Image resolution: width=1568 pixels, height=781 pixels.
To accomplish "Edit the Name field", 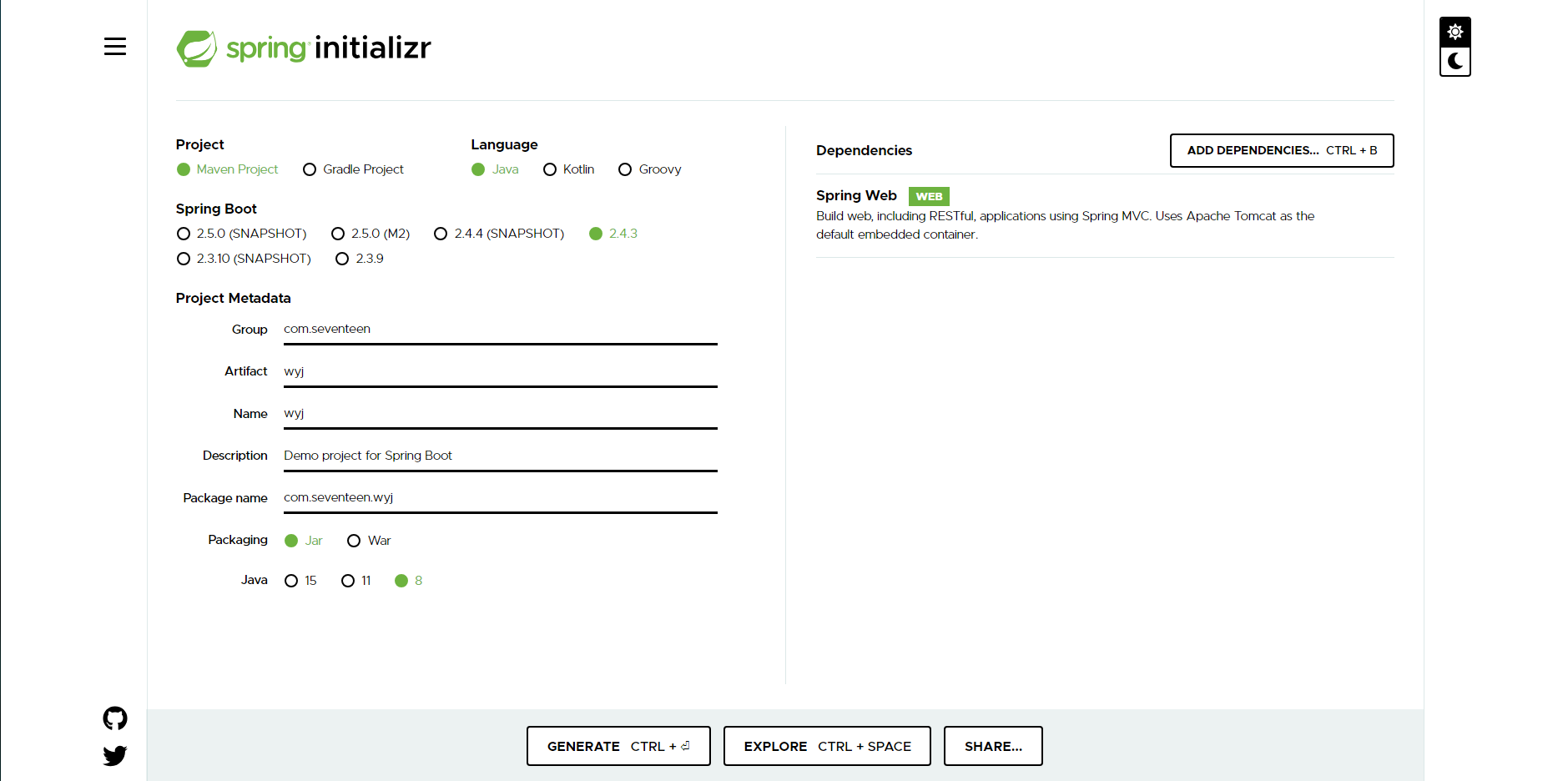I will pyautogui.click(x=501, y=414).
